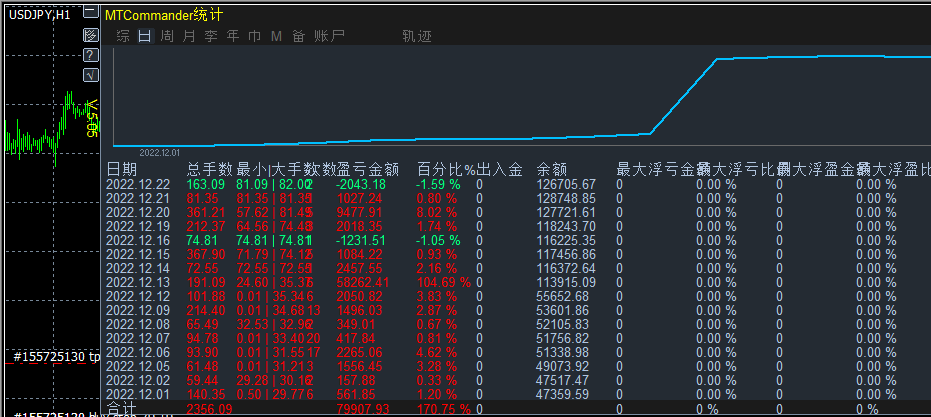Viewport: 931px width, 417px height.
Task: Select the 2022.12.15 date row
Action: pyautogui.click(x=138, y=254)
